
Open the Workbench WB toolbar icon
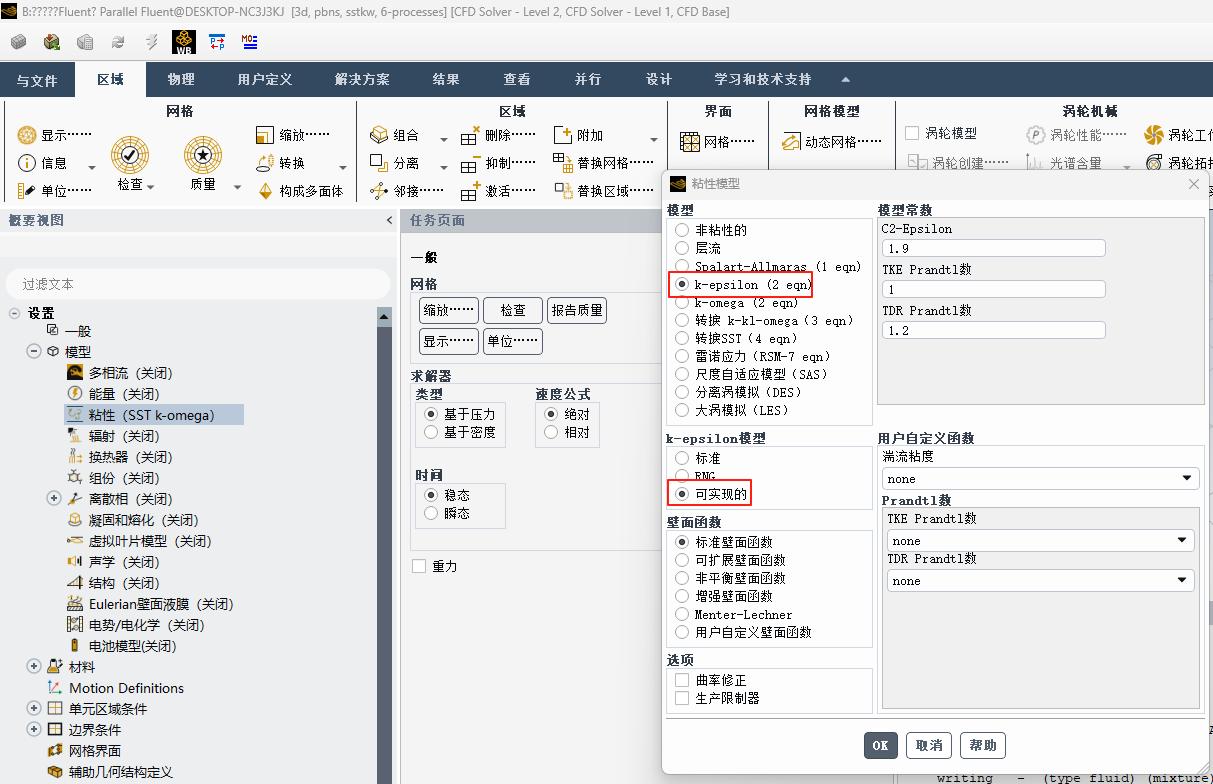[x=184, y=42]
